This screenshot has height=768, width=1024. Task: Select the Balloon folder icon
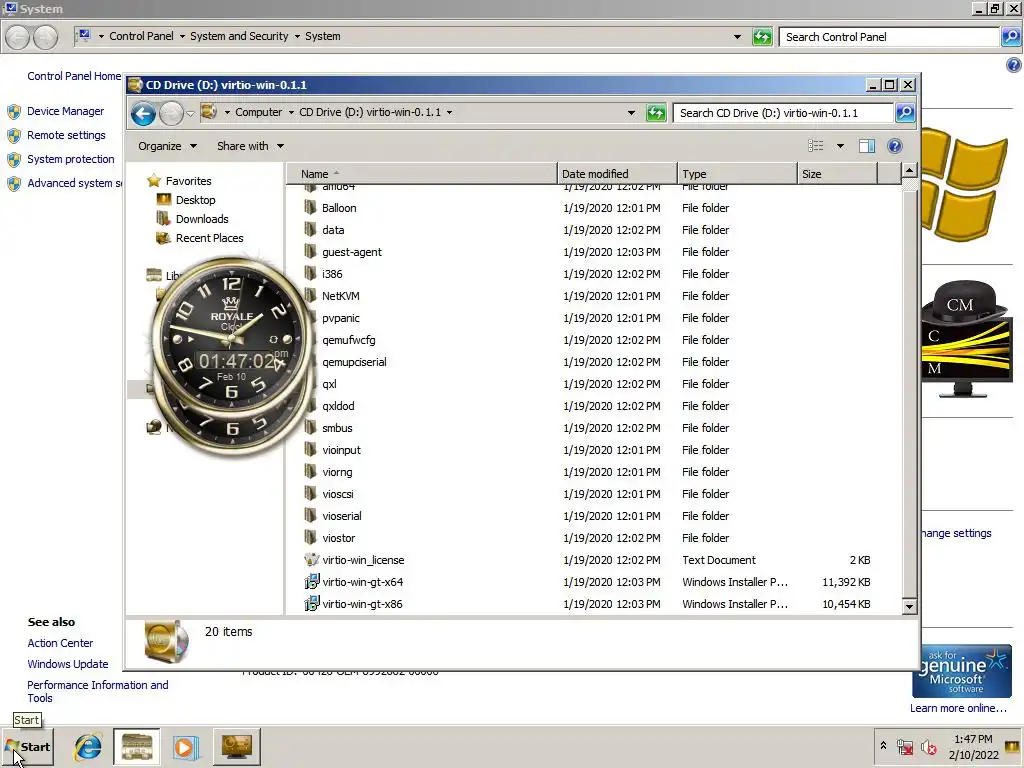pyautogui.click(x=311, y=208)
